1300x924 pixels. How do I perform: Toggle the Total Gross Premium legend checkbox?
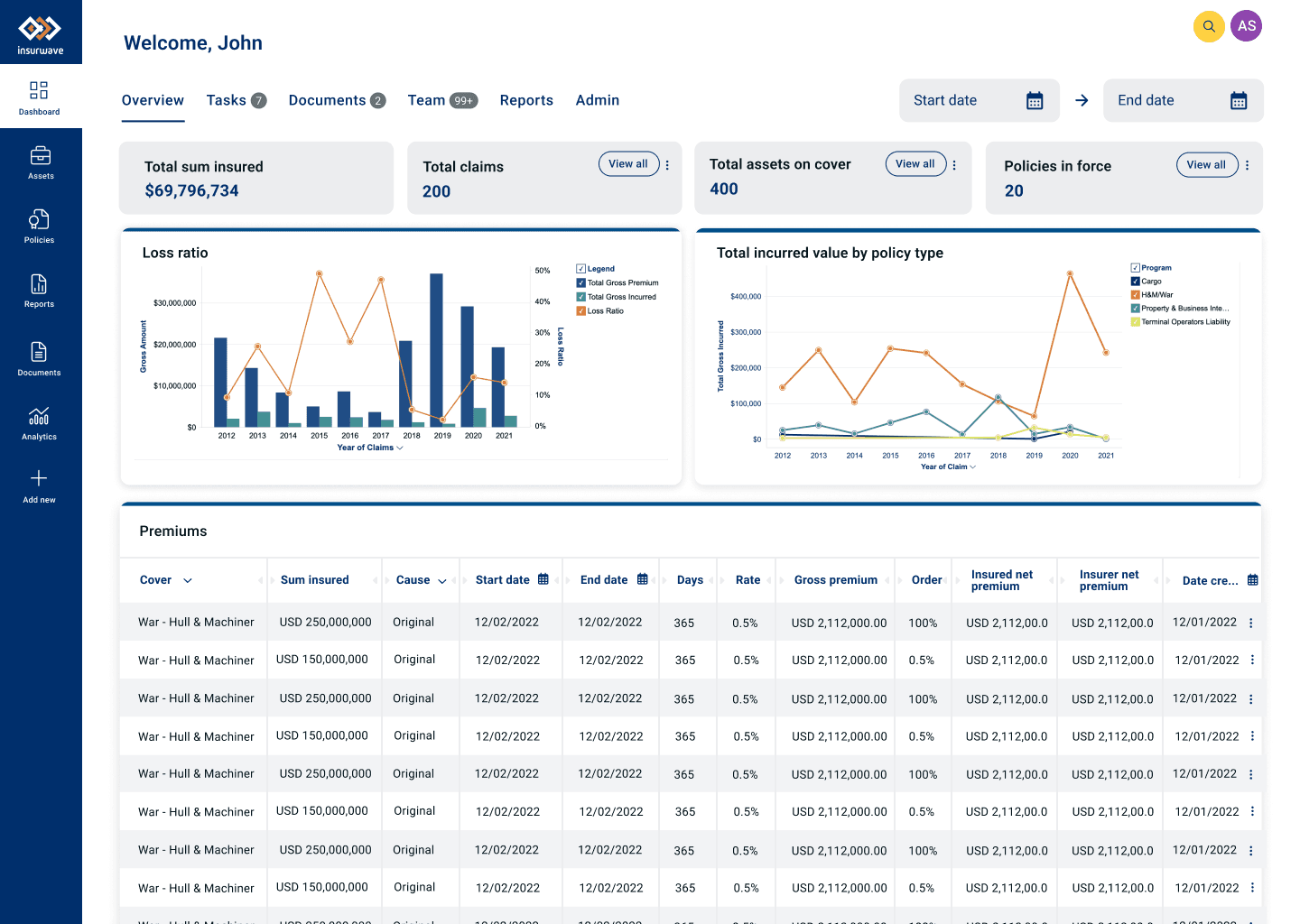coord(581,283)
